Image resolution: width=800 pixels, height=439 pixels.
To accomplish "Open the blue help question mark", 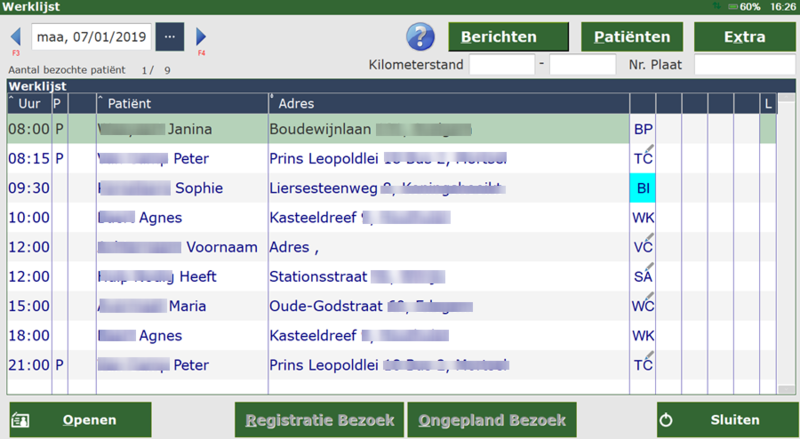I will pos(420,37).
